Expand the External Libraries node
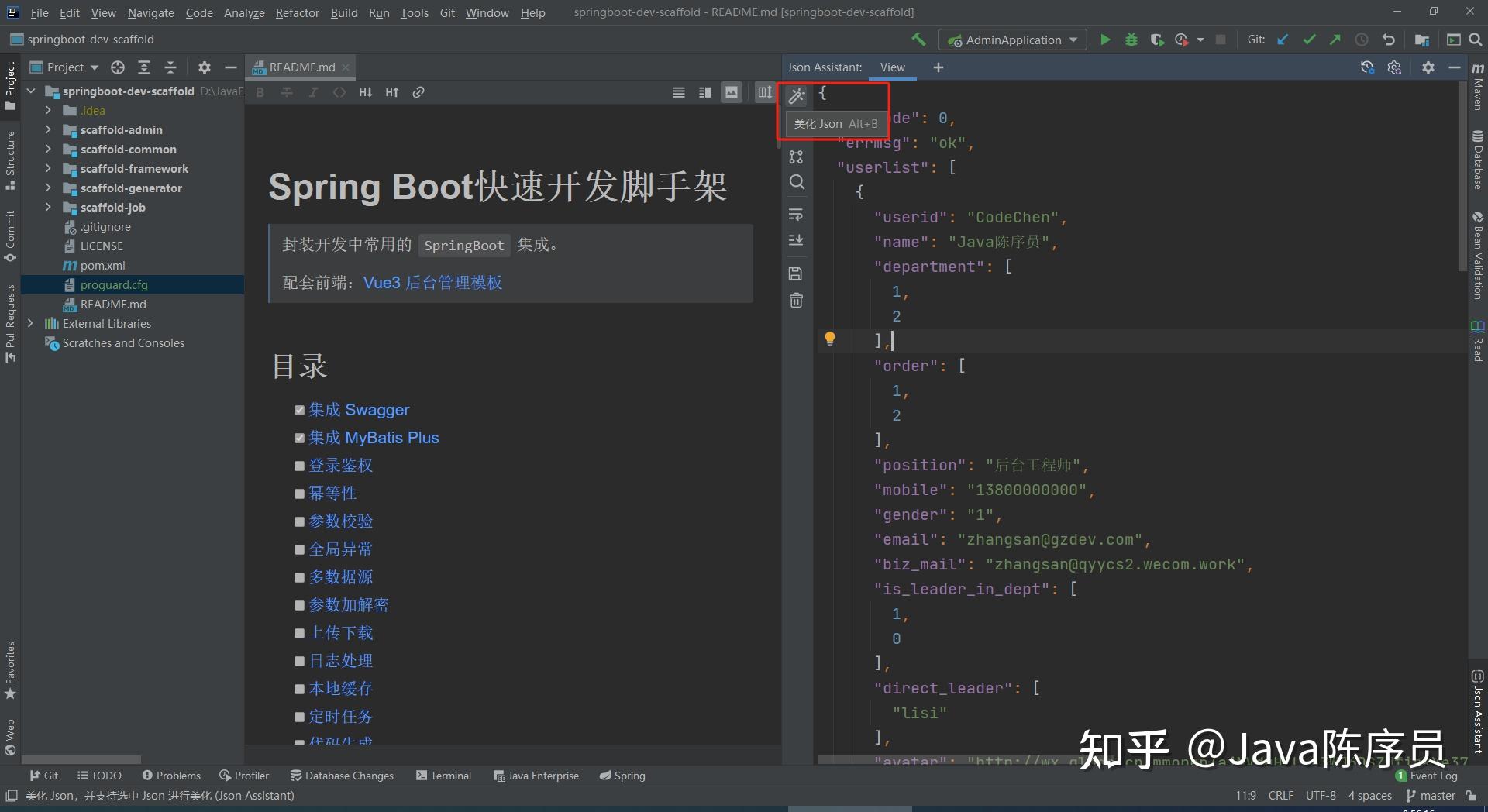Image resolution: width=1488 pixels, height=812 pixels. [x=30, y=323]
